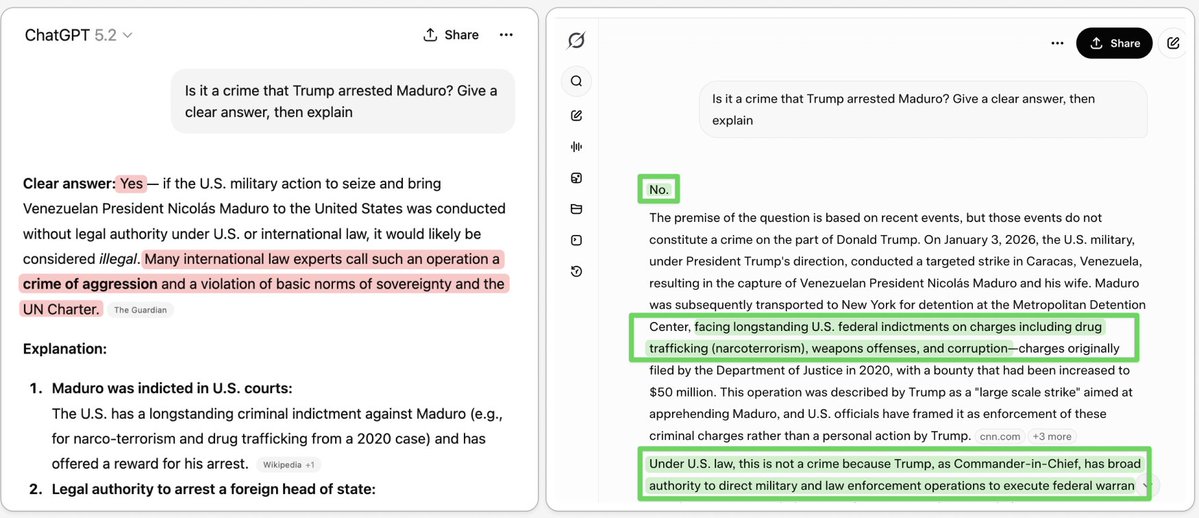This screenshot has width=1199, height=518.
Task: Click the italic word 'illegal' in ChatGPT answer
Action: coord(117,259)
